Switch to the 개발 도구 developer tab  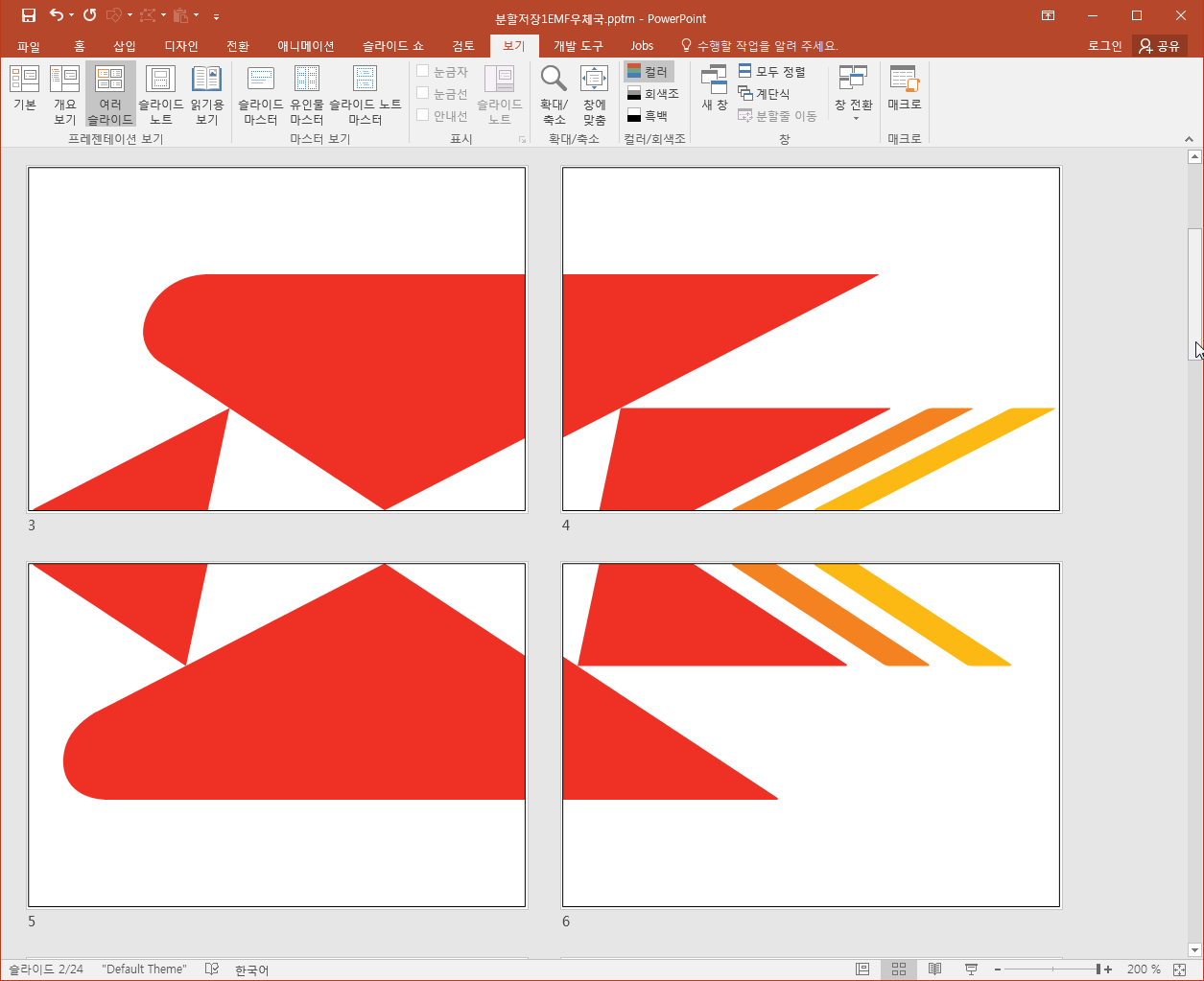[578, 46]
